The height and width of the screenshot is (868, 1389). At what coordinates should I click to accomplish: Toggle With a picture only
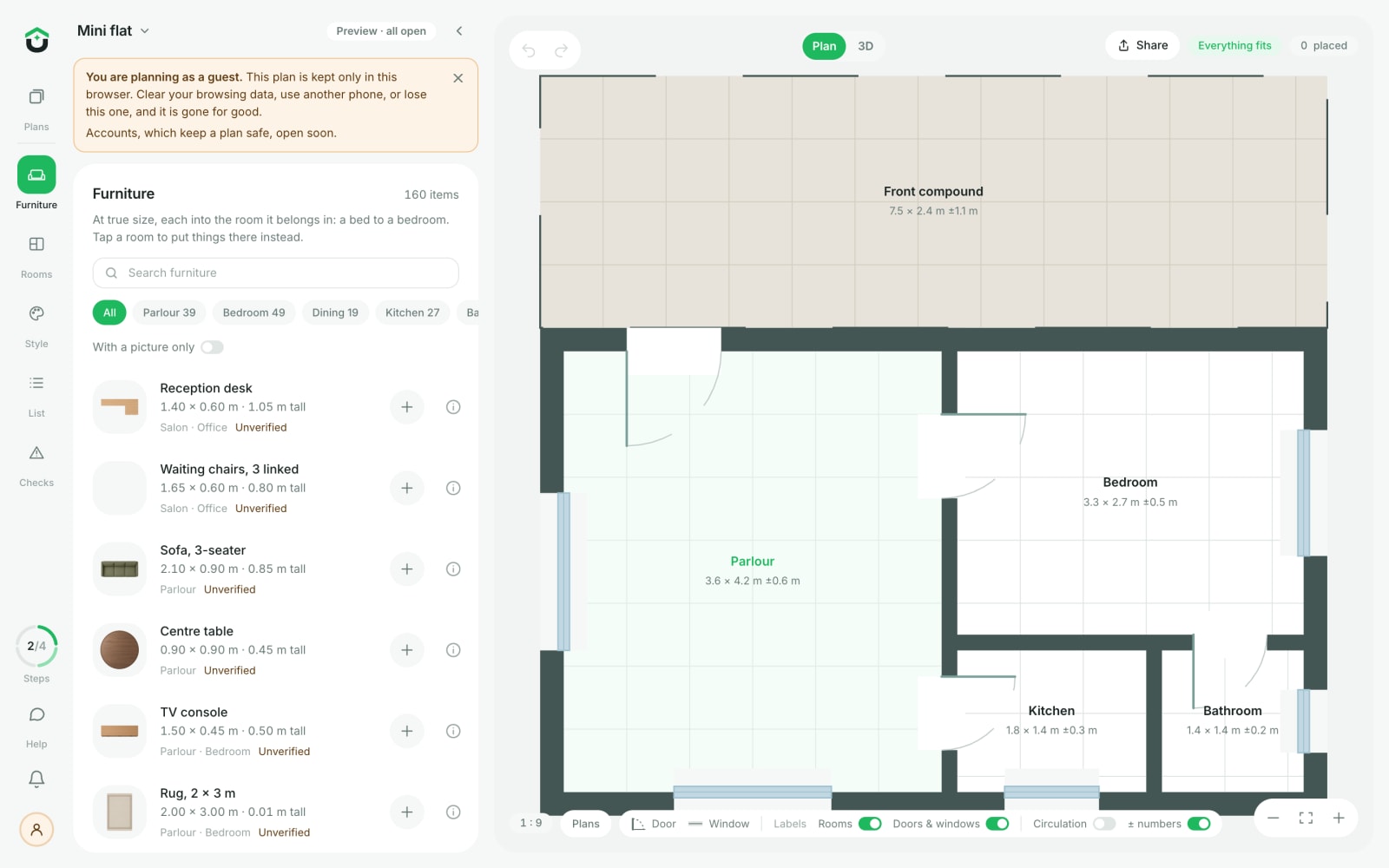point(212,347)
